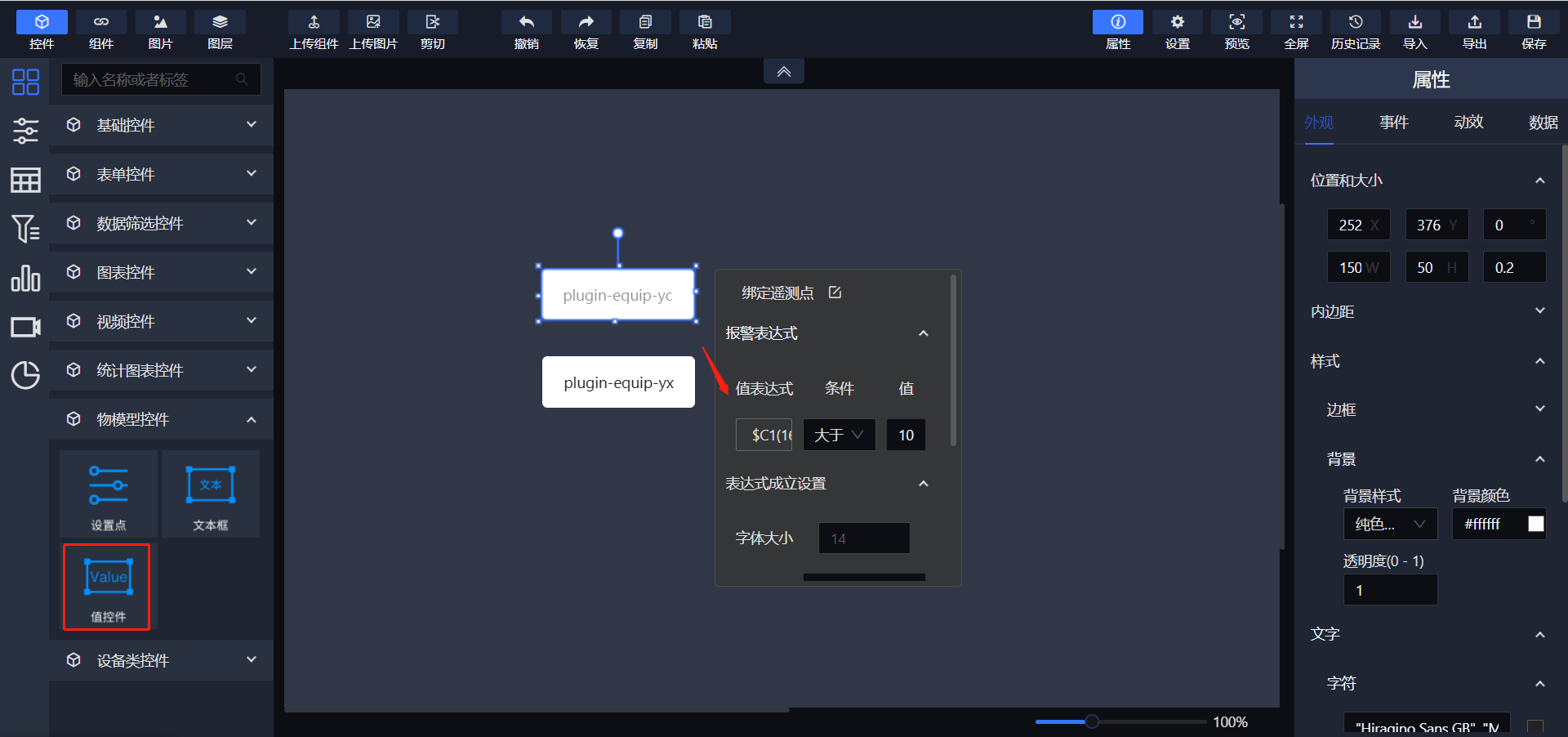The width and height of the screenshot is (1568, 737).
Task: Collapse the 物模型控件 category
Action: click(162, 419)
